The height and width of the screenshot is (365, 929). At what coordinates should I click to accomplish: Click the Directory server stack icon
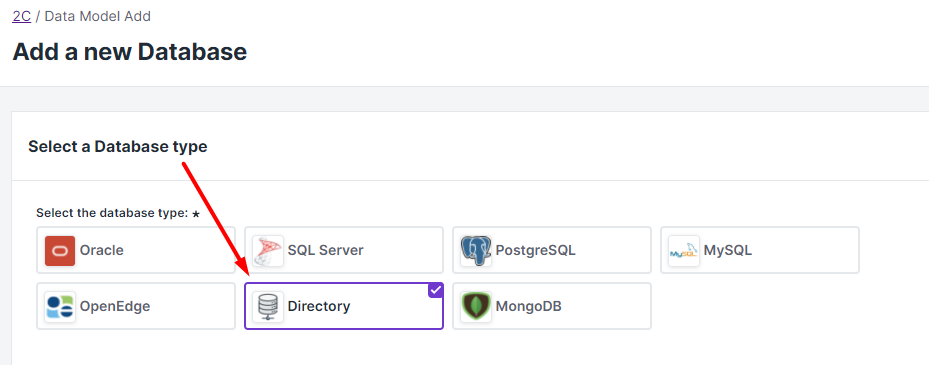click(x=268, y=307)
